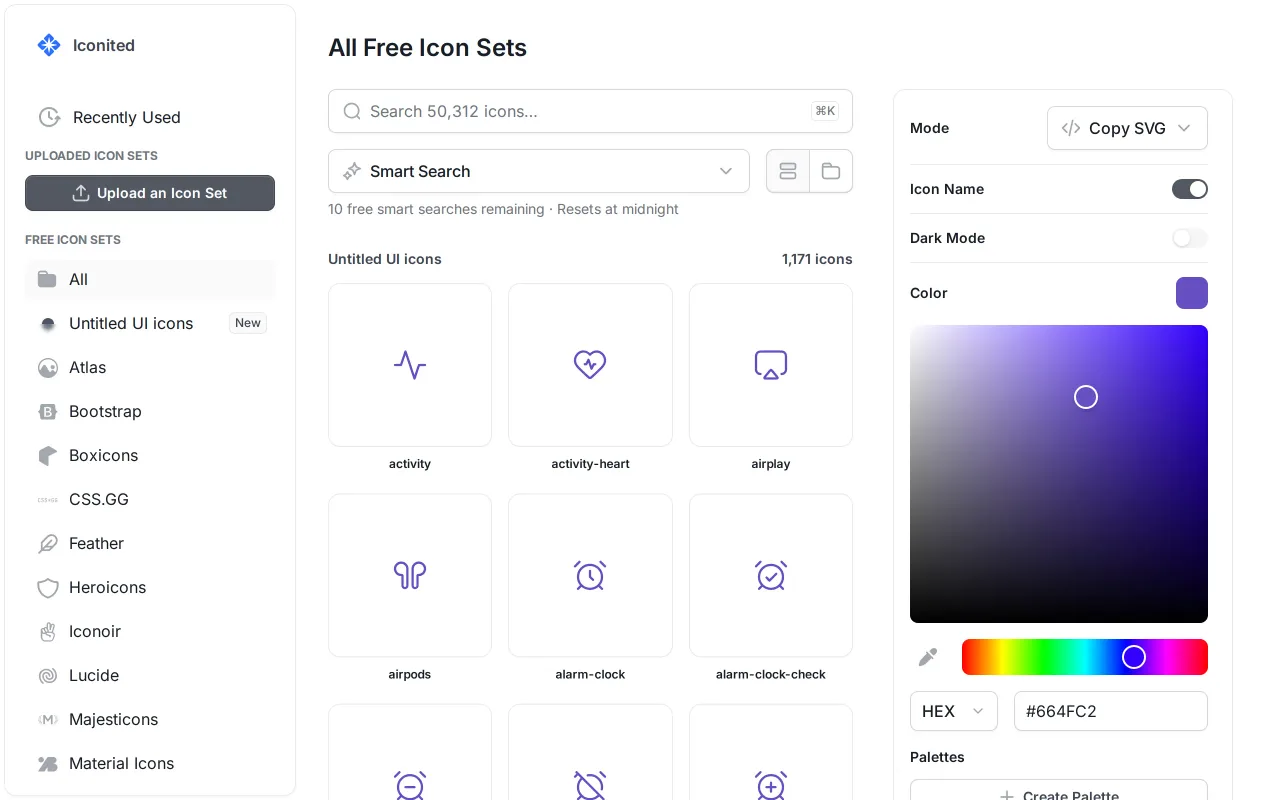The width and height of the screenshot is (1280, 800).
Task: Select the alarm clock off icon
Action: click(590, 752)
